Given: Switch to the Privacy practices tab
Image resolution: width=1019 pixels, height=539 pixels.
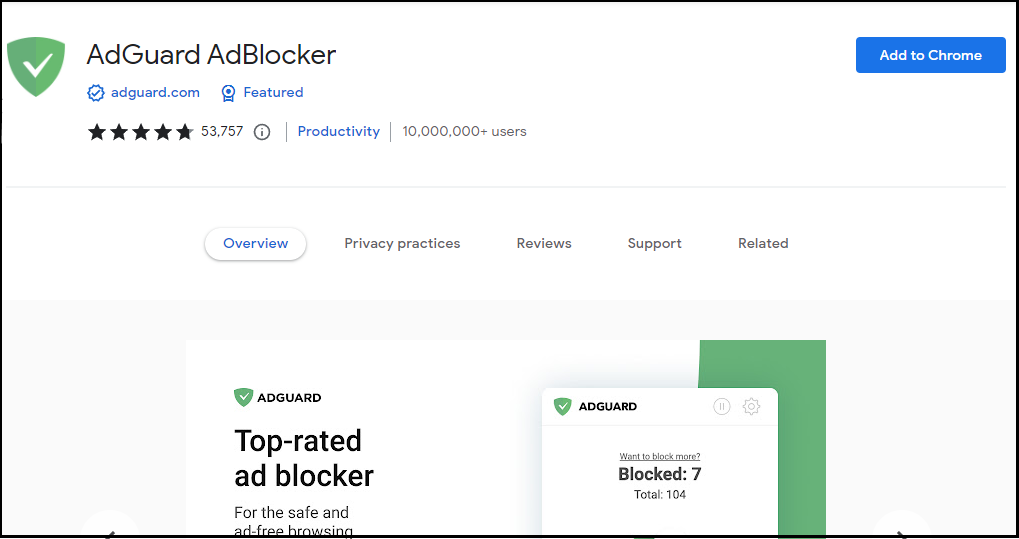Looking at the screenshot, I should 402,244.
